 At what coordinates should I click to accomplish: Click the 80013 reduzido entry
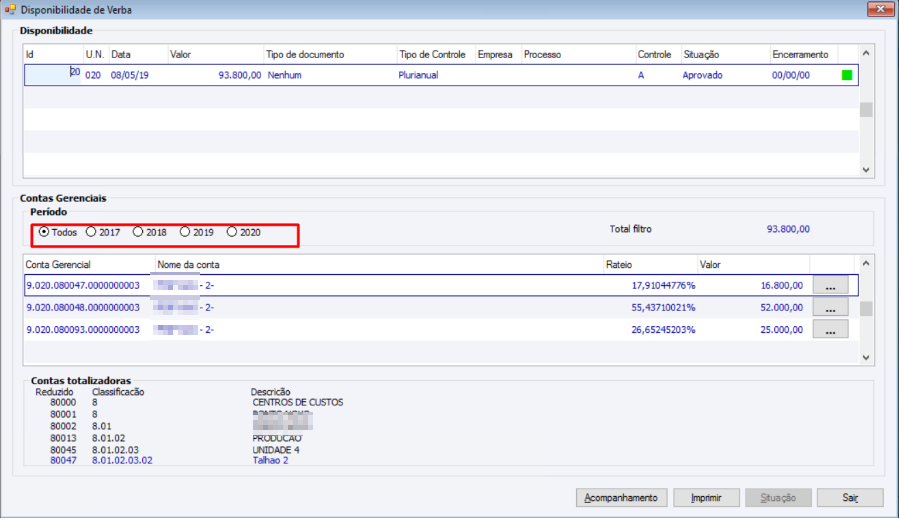tap(63, 438)
